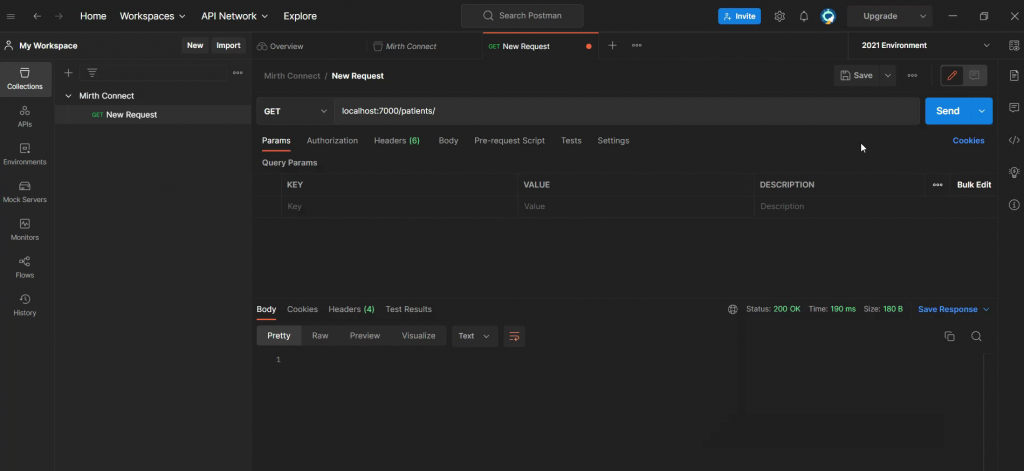Open the notifications bell

(804, 16)
